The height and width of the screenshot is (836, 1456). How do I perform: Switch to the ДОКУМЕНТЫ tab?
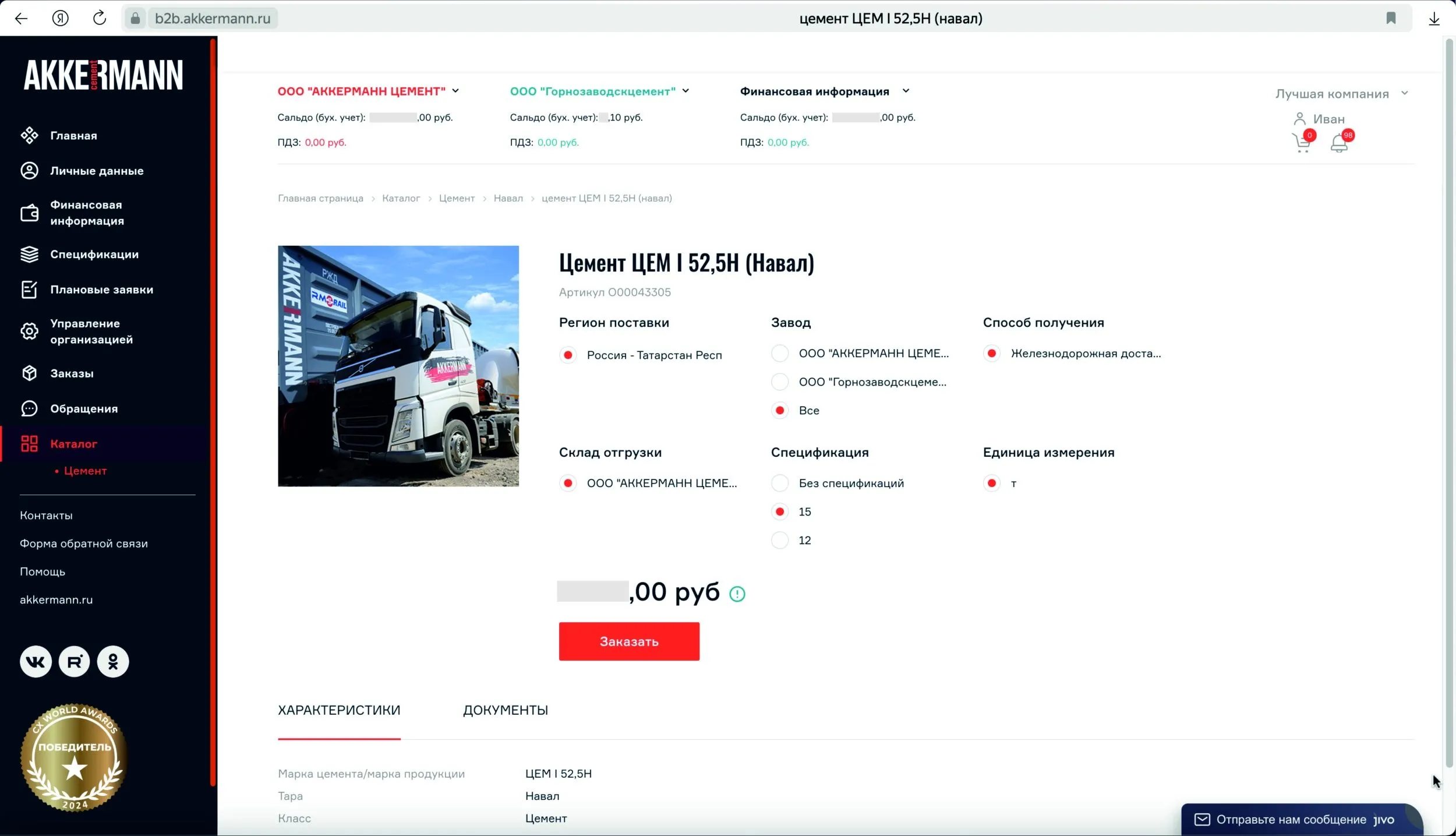tap(505, 710)
